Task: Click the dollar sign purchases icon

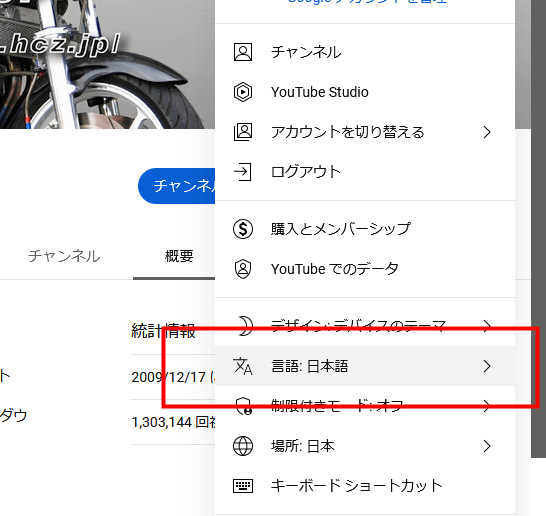Action: (243, 229)
